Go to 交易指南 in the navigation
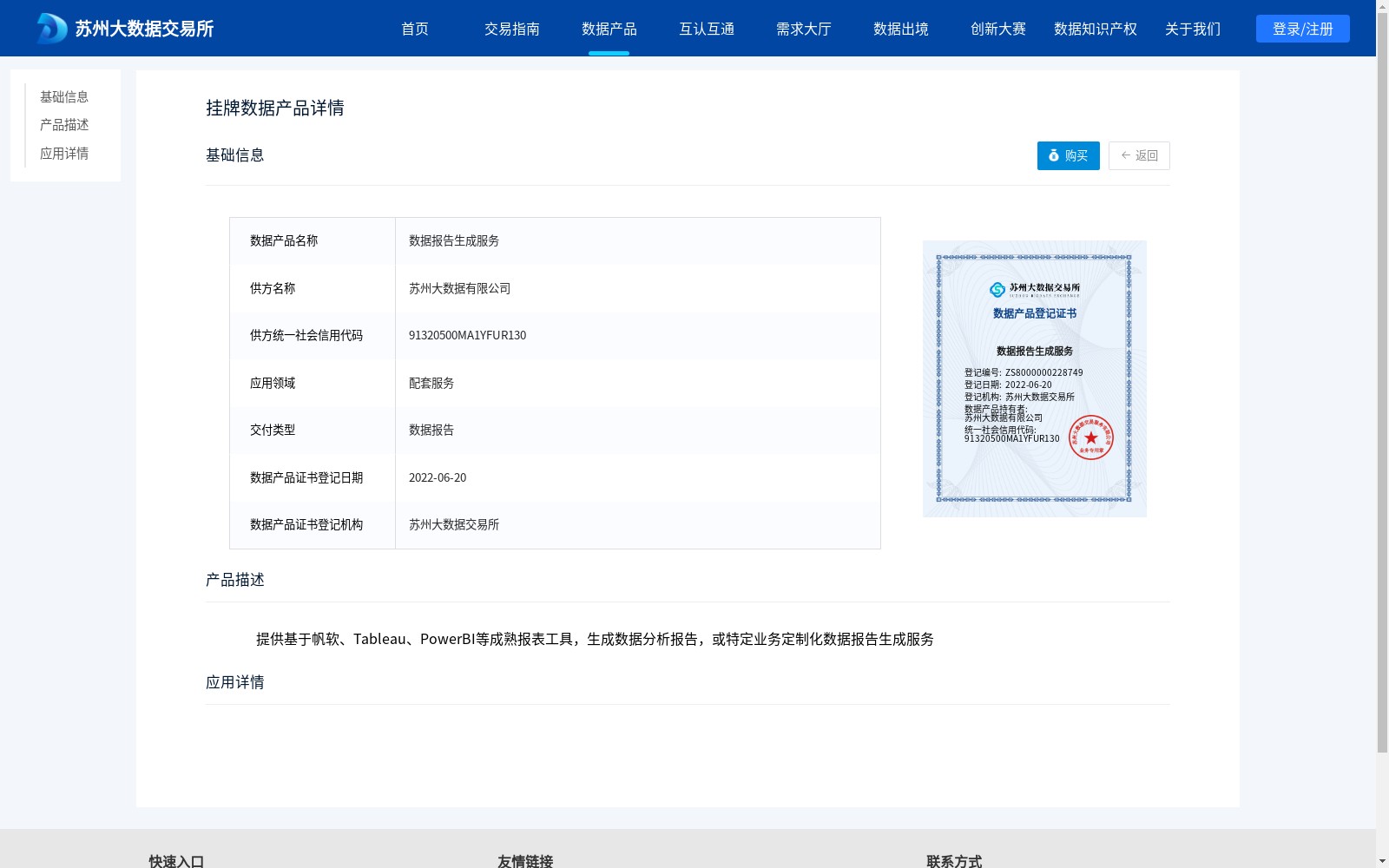Screen dimensions: 1389x868 (512, 29)
